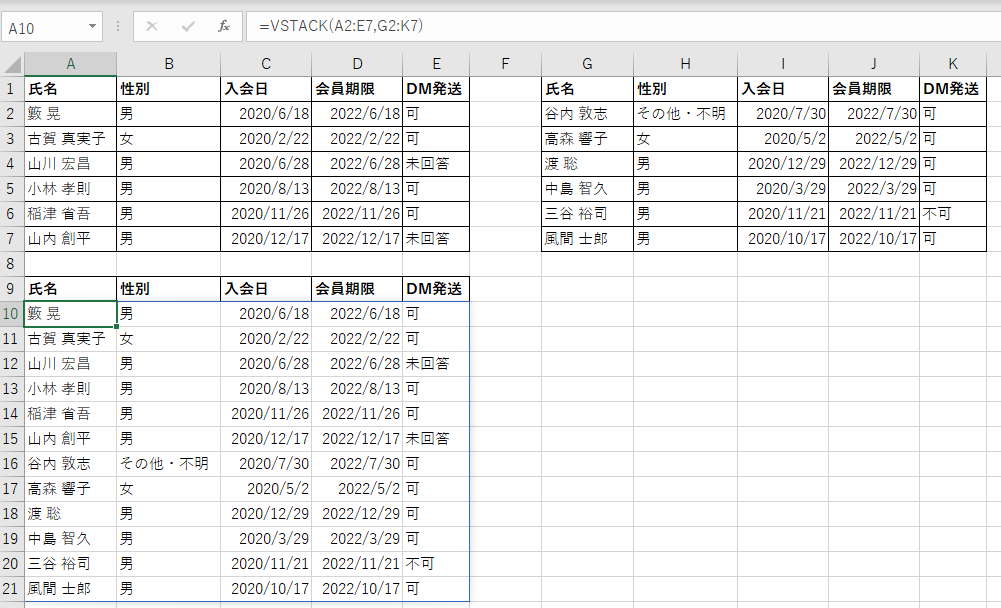Select cell C14 with date 2020/11/26
The width and height of the screenshot is (1001, 608).
(265, 414)
